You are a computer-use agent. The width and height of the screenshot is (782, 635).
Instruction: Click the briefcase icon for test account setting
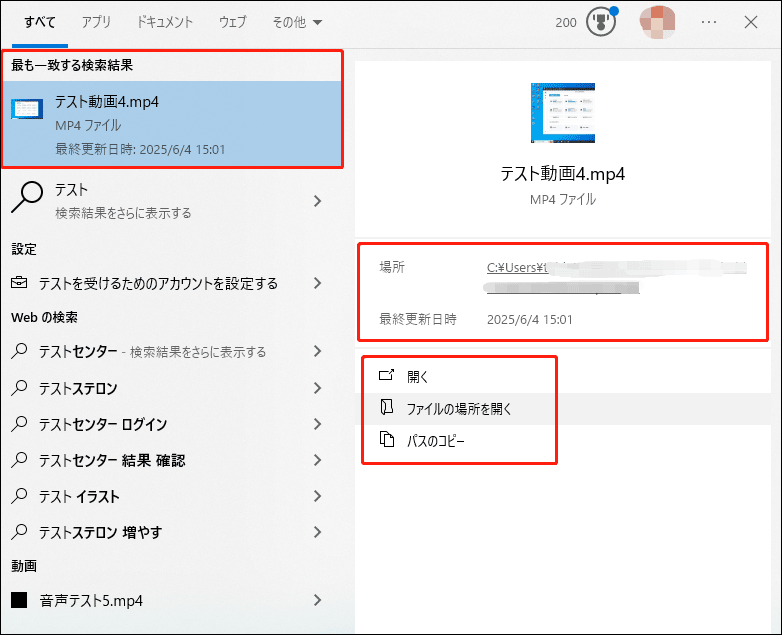[x=19, y=283]
